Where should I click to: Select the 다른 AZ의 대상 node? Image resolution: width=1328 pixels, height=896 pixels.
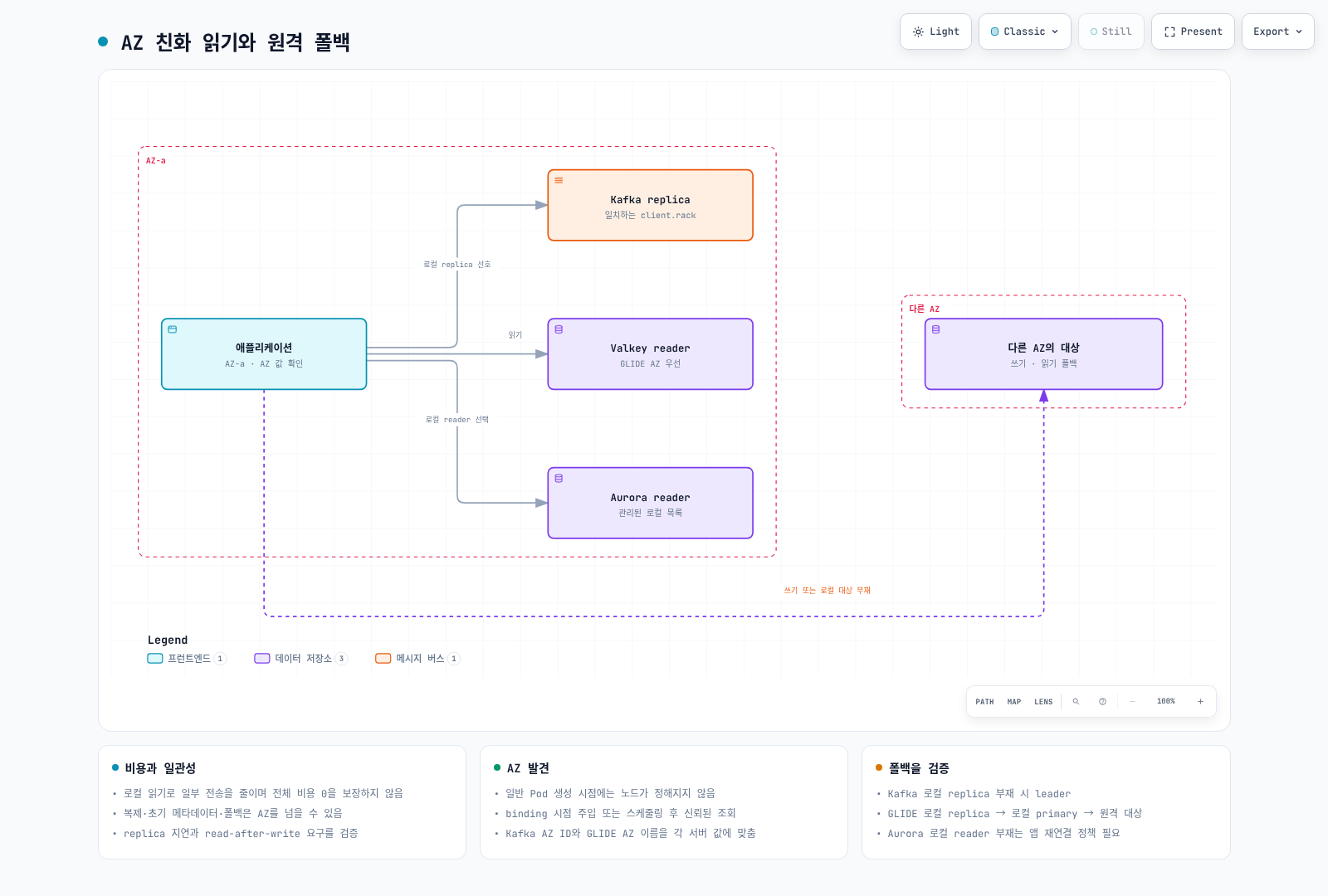point(1043,354)
